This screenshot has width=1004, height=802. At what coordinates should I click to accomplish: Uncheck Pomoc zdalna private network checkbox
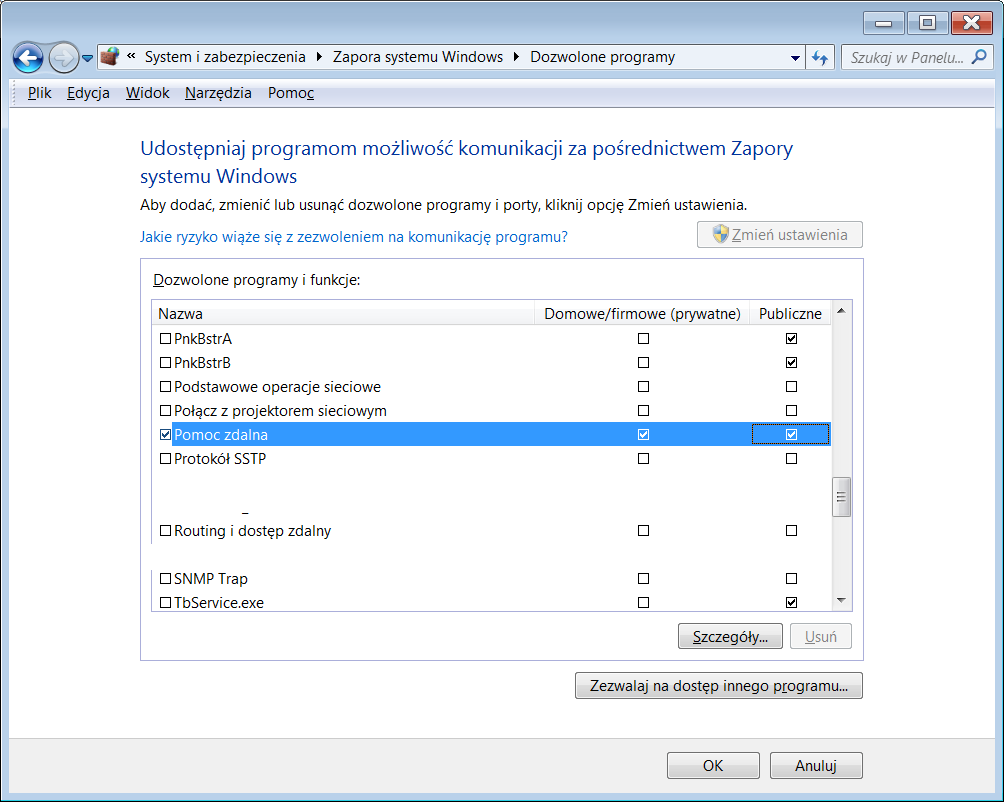pyautogui.click(x=644, y=435)
